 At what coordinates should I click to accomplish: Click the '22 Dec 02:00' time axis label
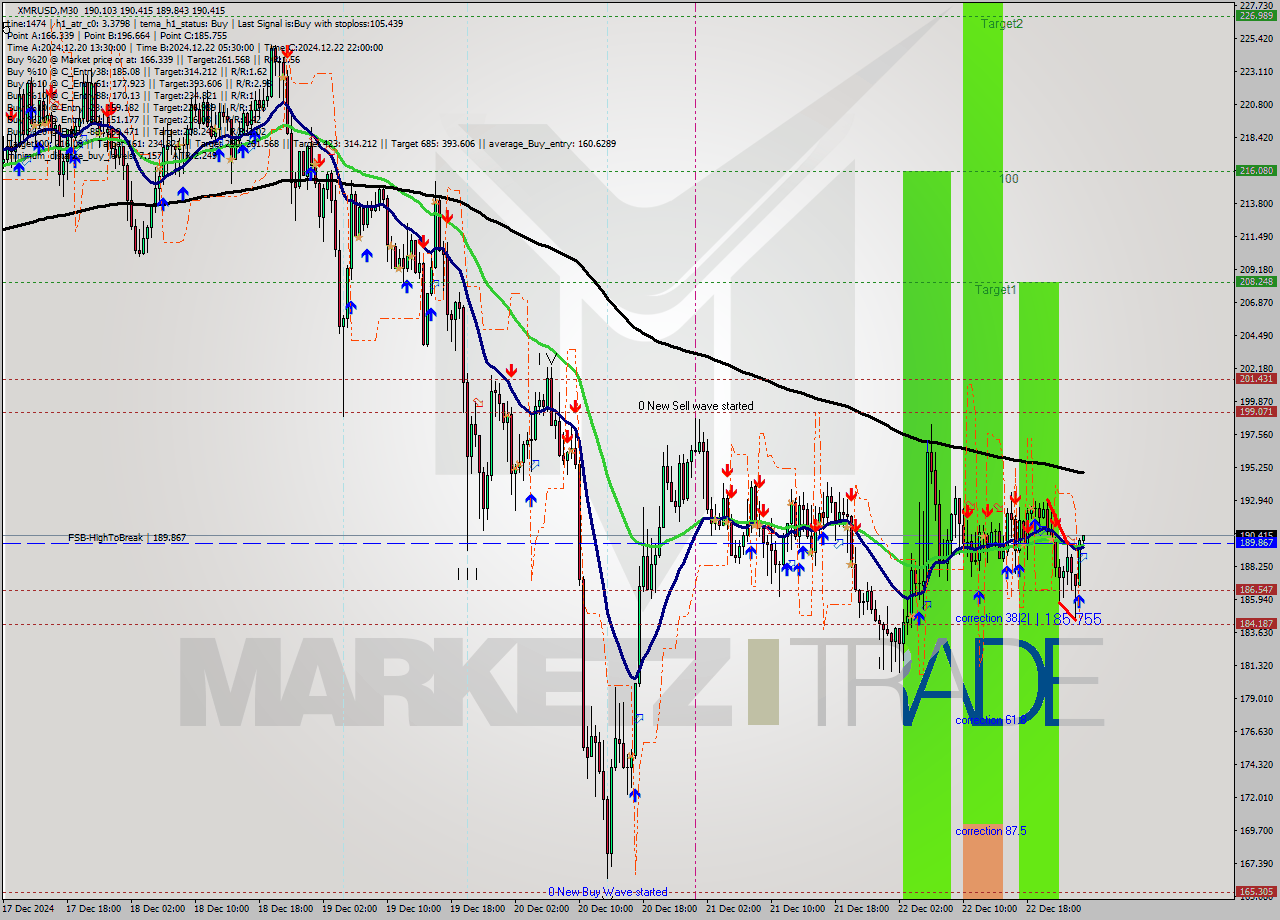(927, 910)
